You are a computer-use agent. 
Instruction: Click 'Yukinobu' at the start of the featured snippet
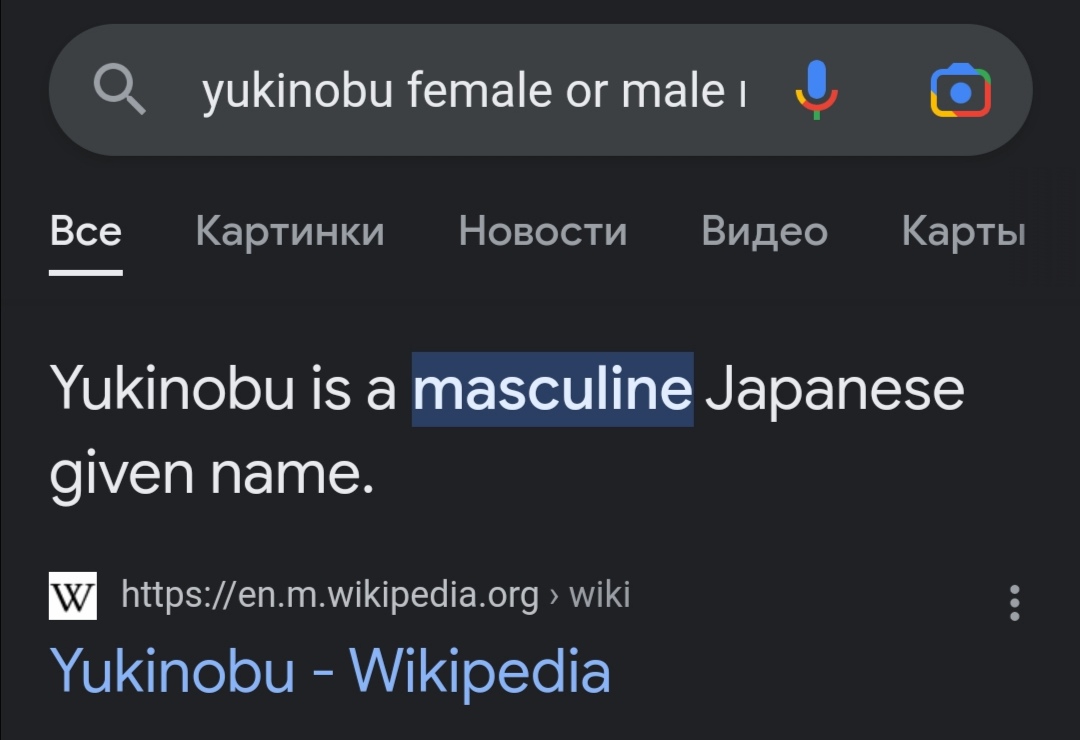(172, 389)
